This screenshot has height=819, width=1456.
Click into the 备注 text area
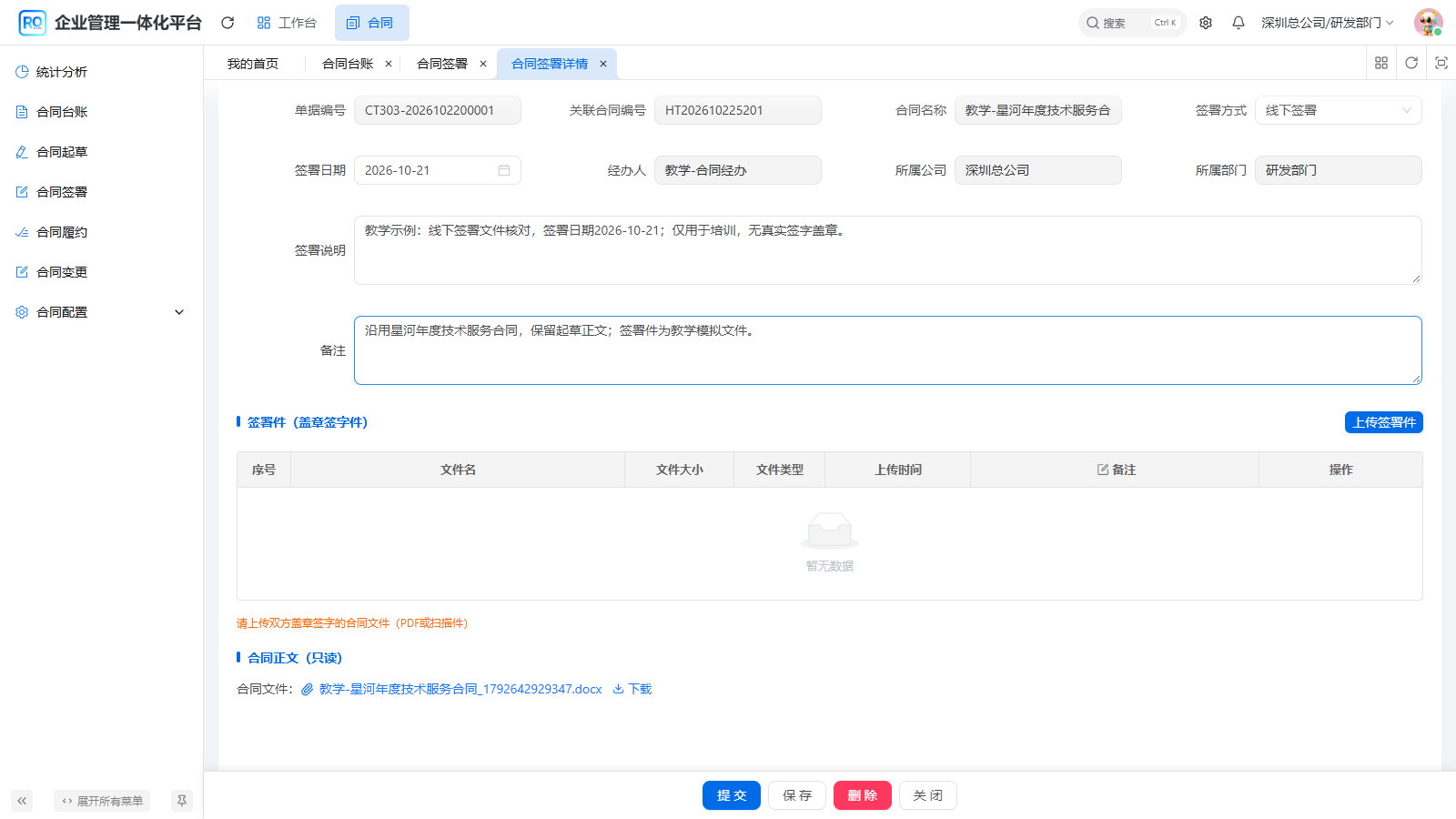(887, 350)
